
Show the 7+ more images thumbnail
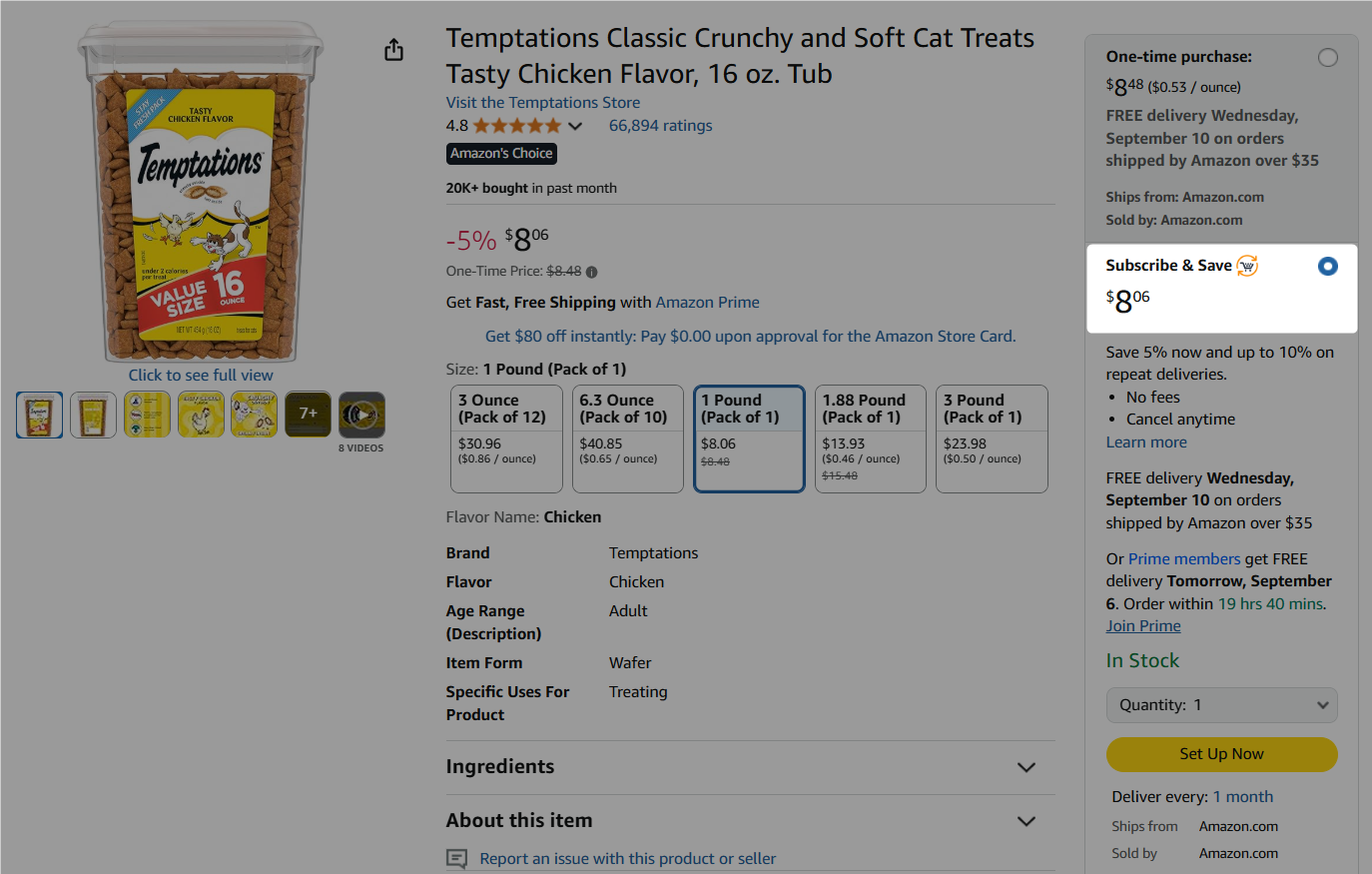pyautogui.click(x=308, y=414)
